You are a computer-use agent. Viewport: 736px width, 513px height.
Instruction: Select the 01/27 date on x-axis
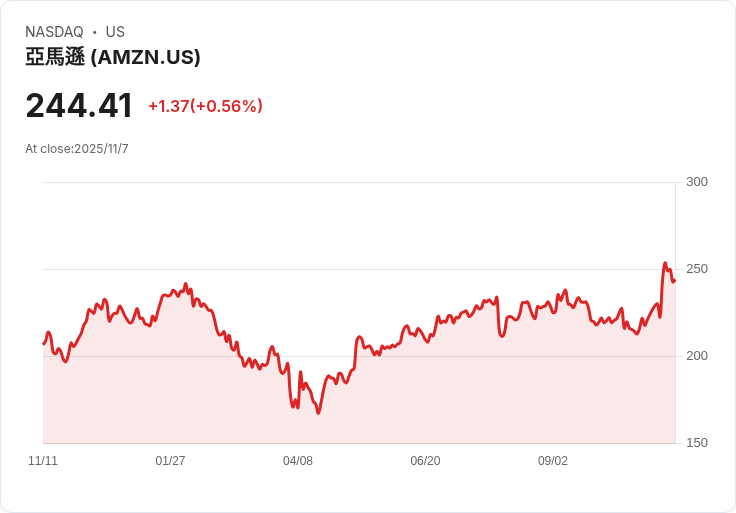click(170, 461)
